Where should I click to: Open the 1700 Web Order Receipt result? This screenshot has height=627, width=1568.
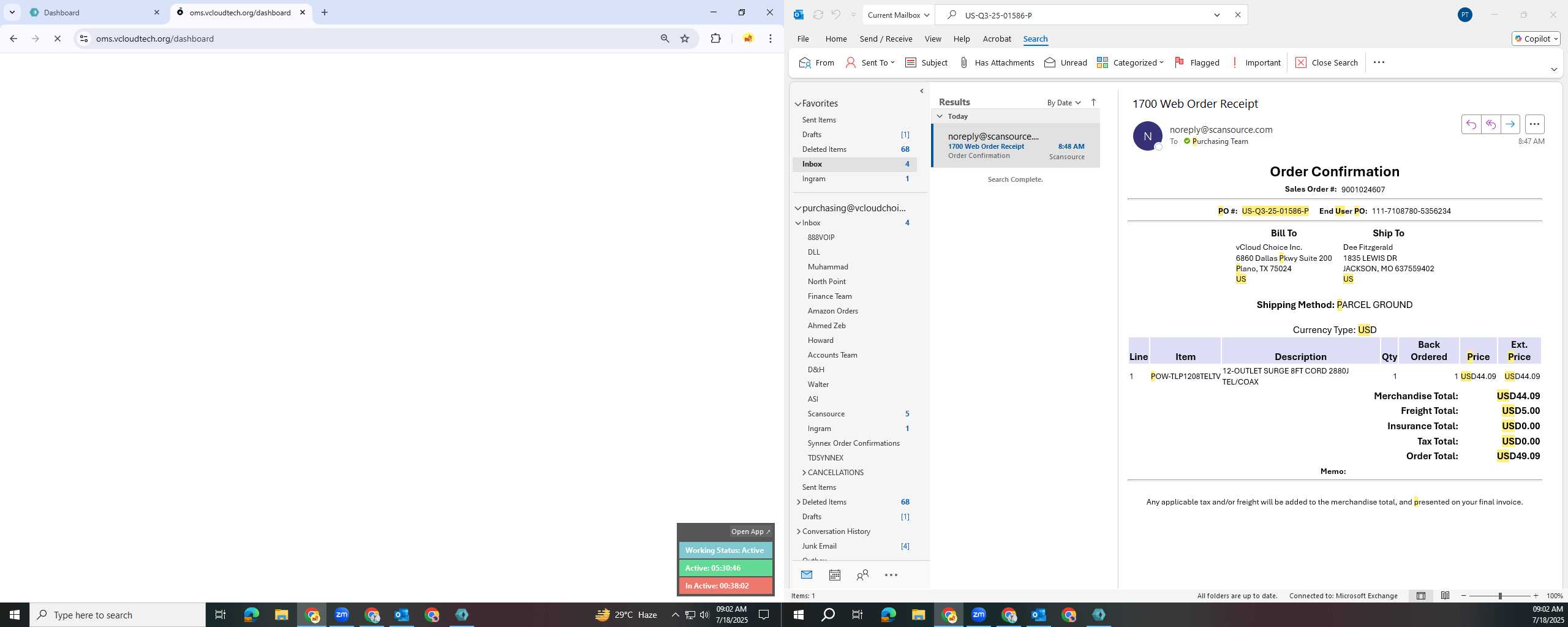click(x=1016, y=146)
